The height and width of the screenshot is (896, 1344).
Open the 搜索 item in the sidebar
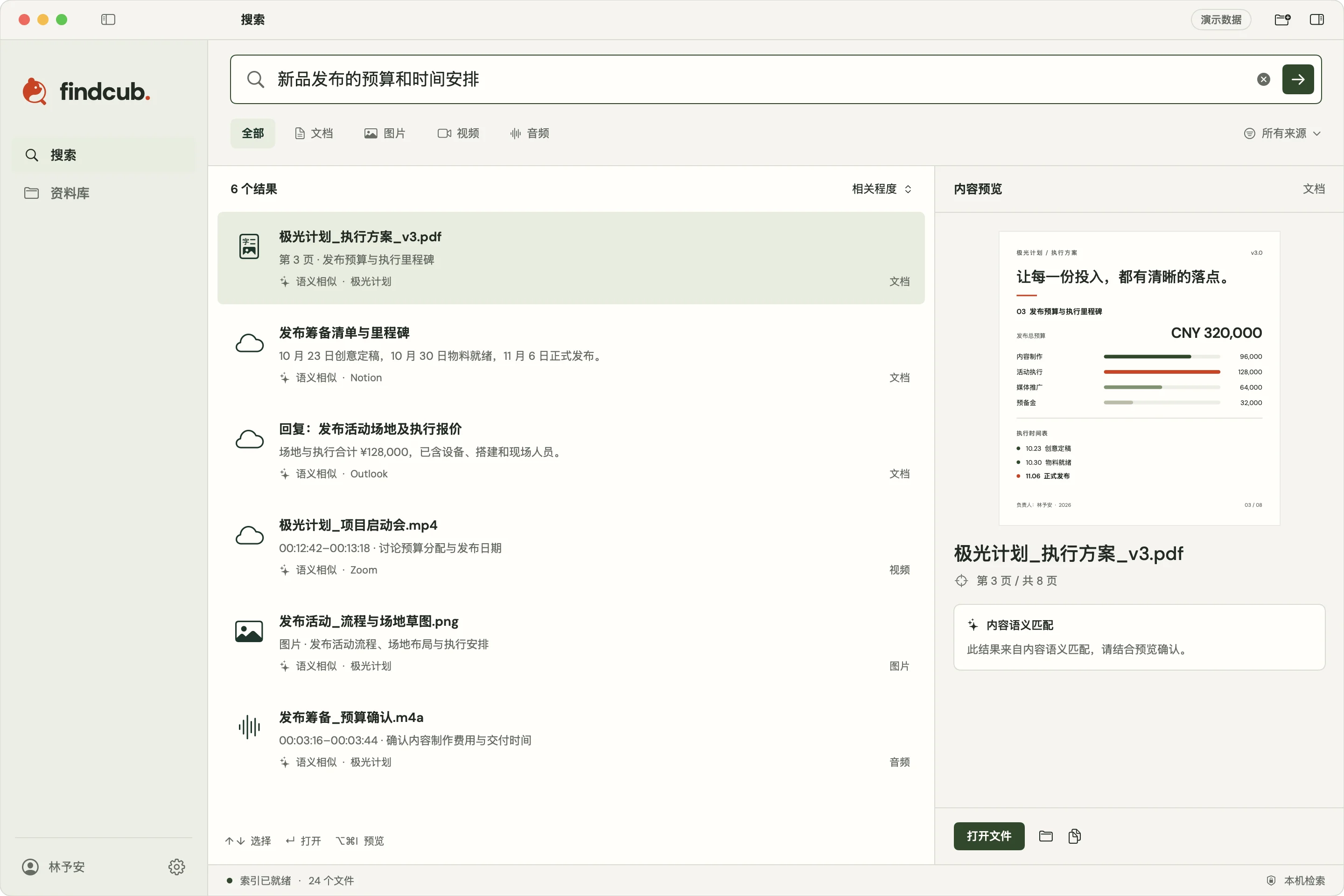point(104,155)
